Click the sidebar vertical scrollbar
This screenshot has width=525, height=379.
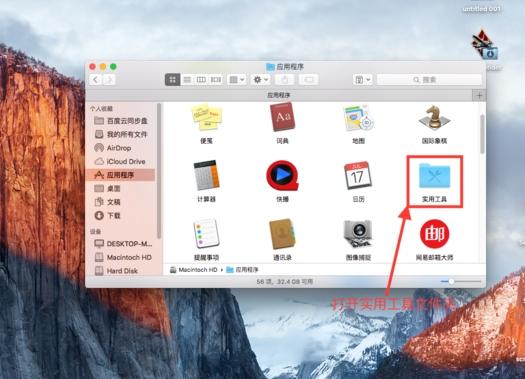point(159,171)
